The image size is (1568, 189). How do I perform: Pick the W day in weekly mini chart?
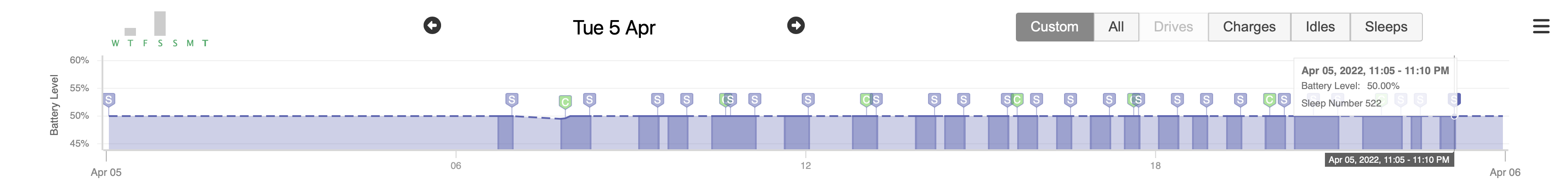pyautogui.click(x=115, y=43)
